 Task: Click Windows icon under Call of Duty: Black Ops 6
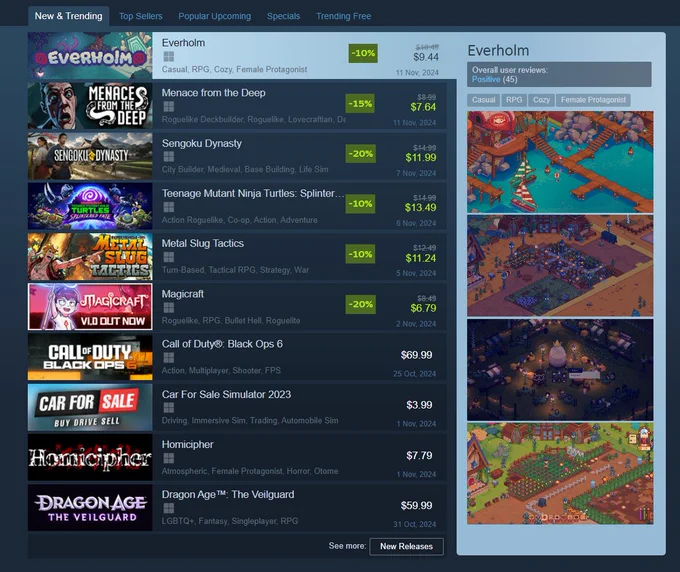[169, 357]
